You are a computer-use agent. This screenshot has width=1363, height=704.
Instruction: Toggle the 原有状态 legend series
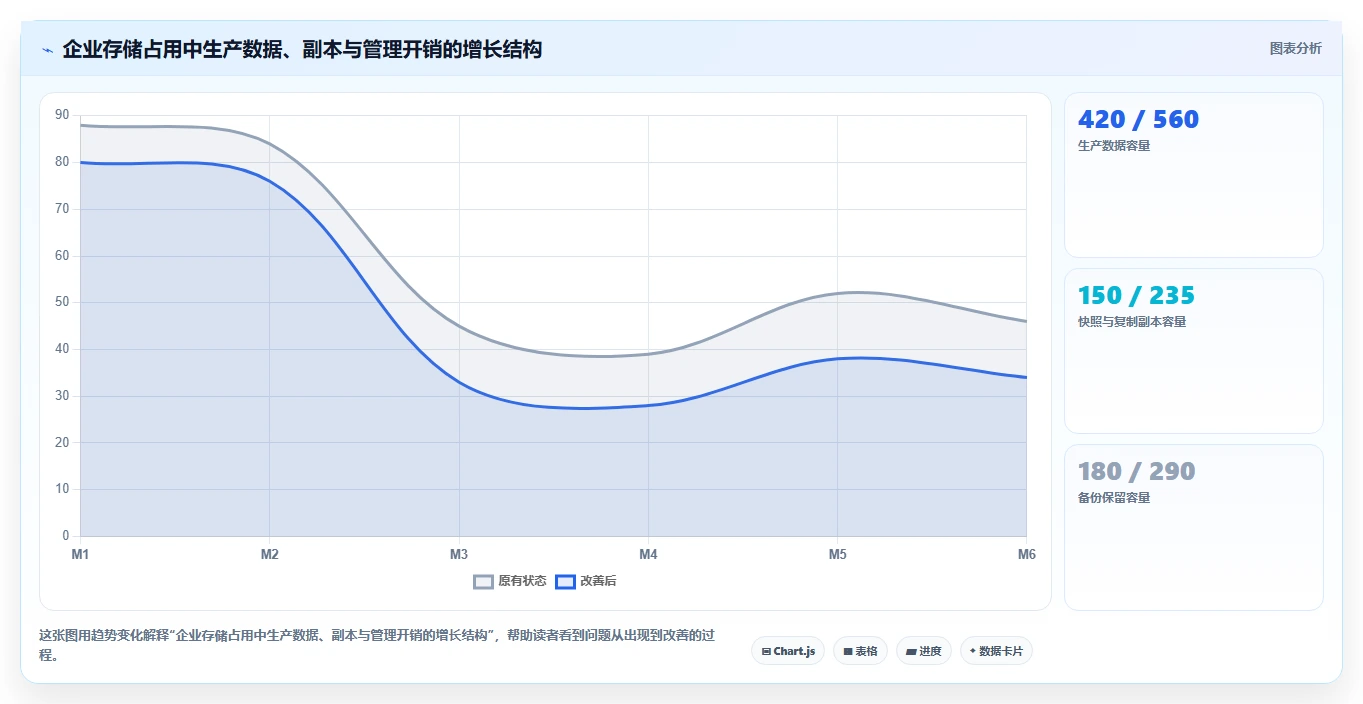click(510, 581)
